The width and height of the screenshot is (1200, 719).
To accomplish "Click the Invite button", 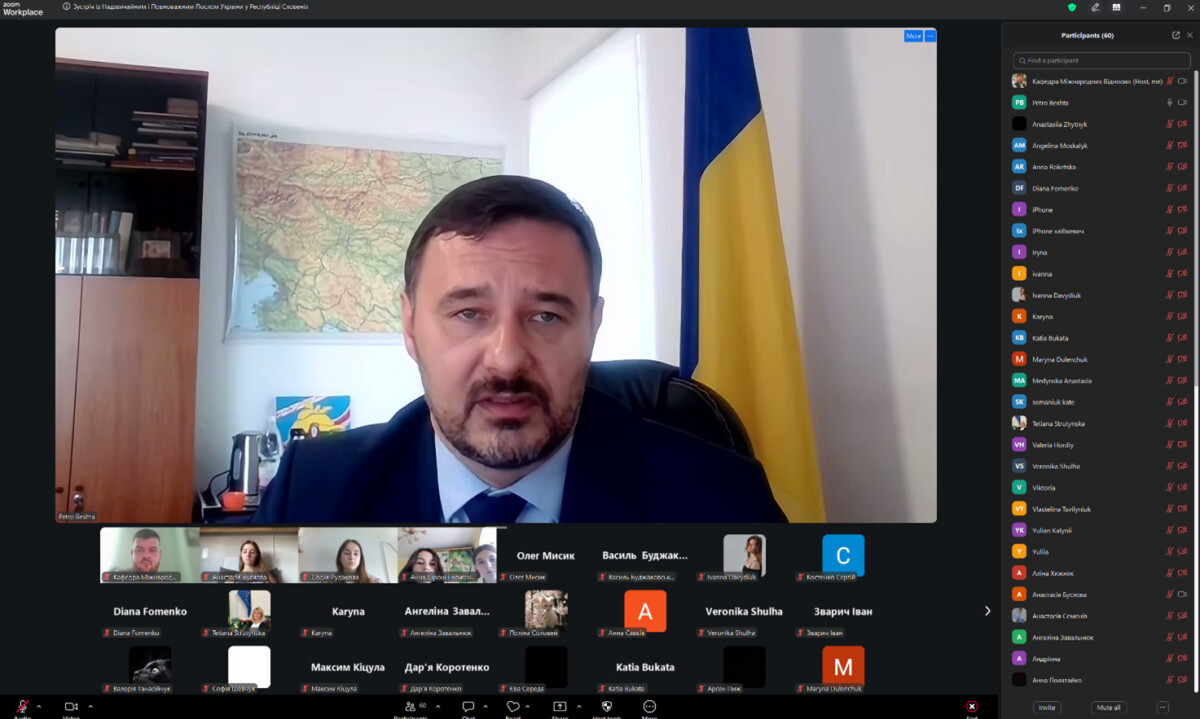I will (x=1046, y=707).
